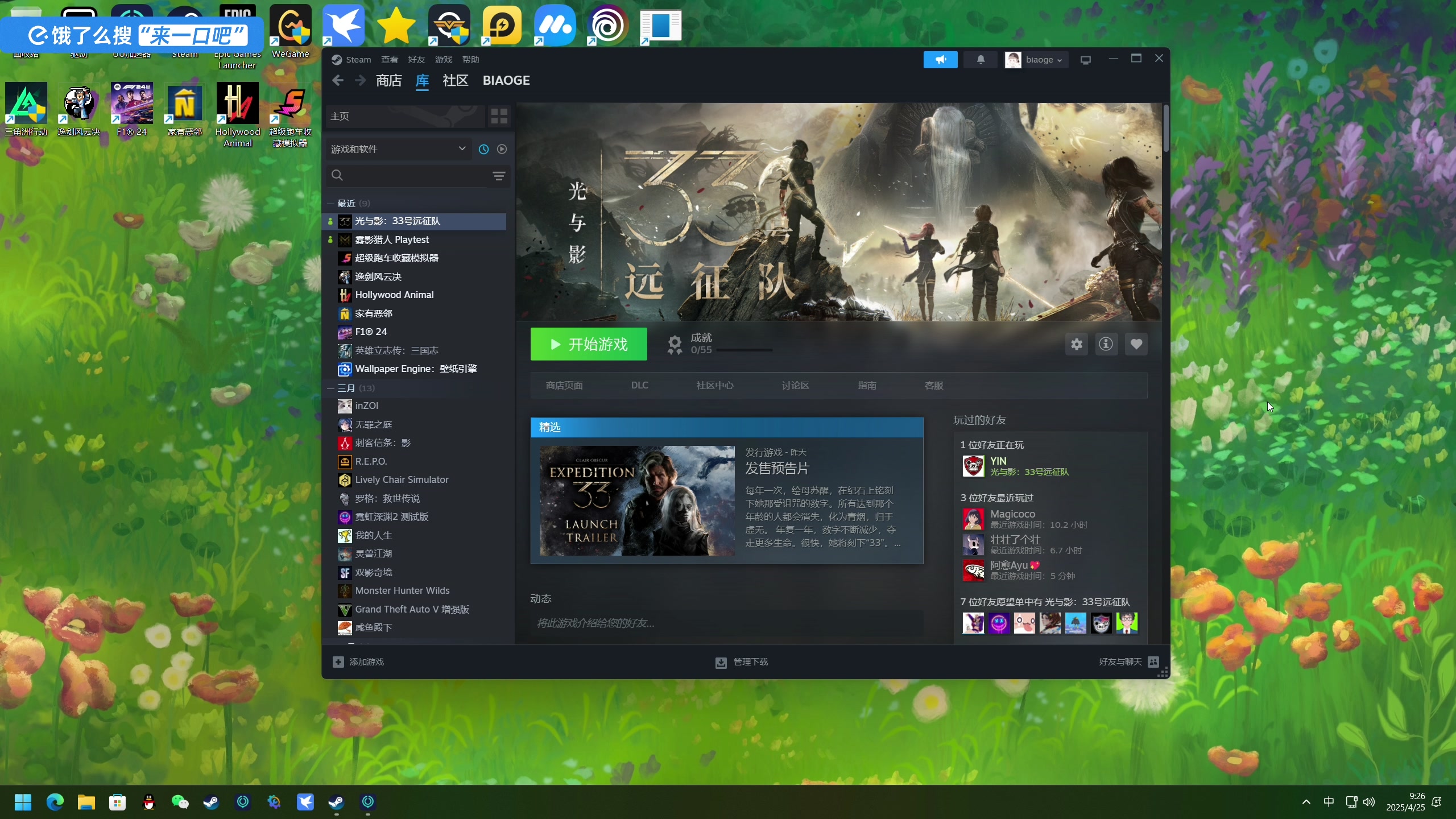Click the 将此游戏介绍给您的好友 input
Image resolution: width=1456 pixels, height=819 pixels.
click(x=726, y=623)
